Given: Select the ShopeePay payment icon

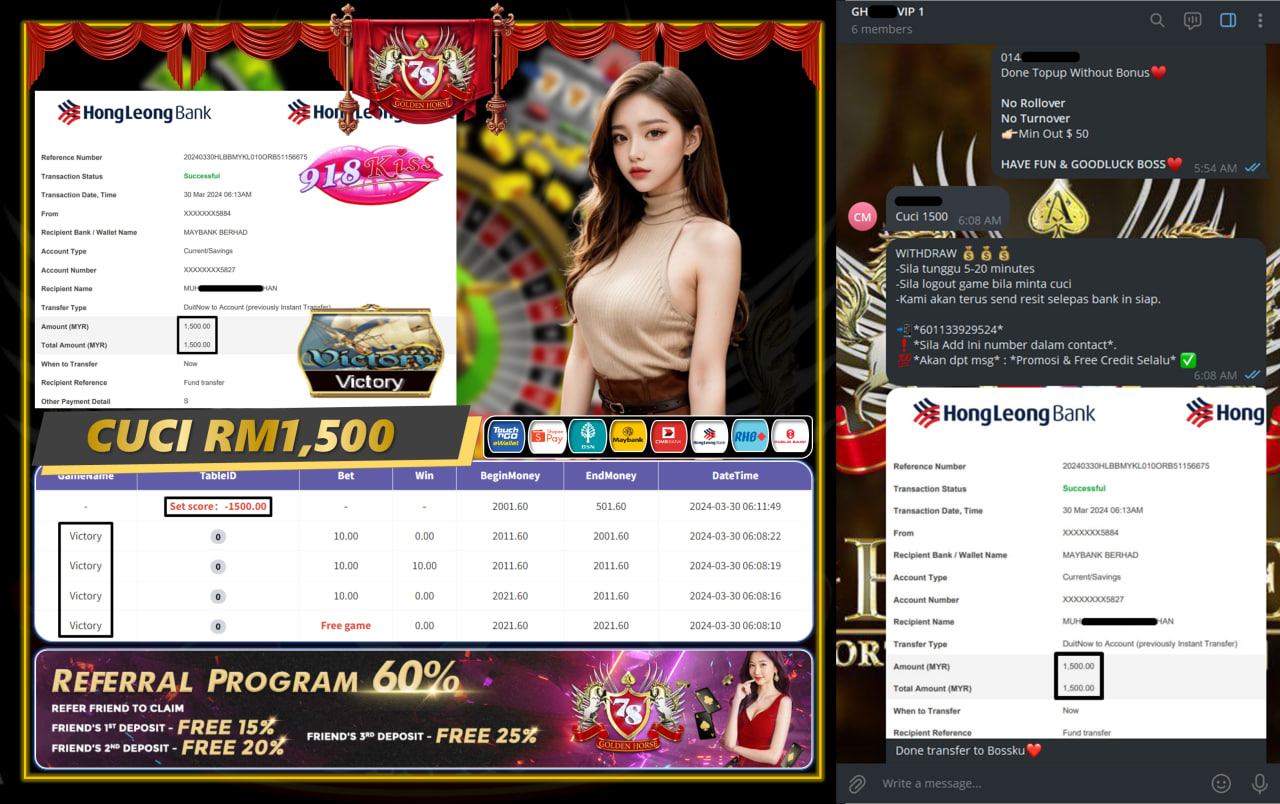Looking at the screenshot, I should [x=547, y=436].
